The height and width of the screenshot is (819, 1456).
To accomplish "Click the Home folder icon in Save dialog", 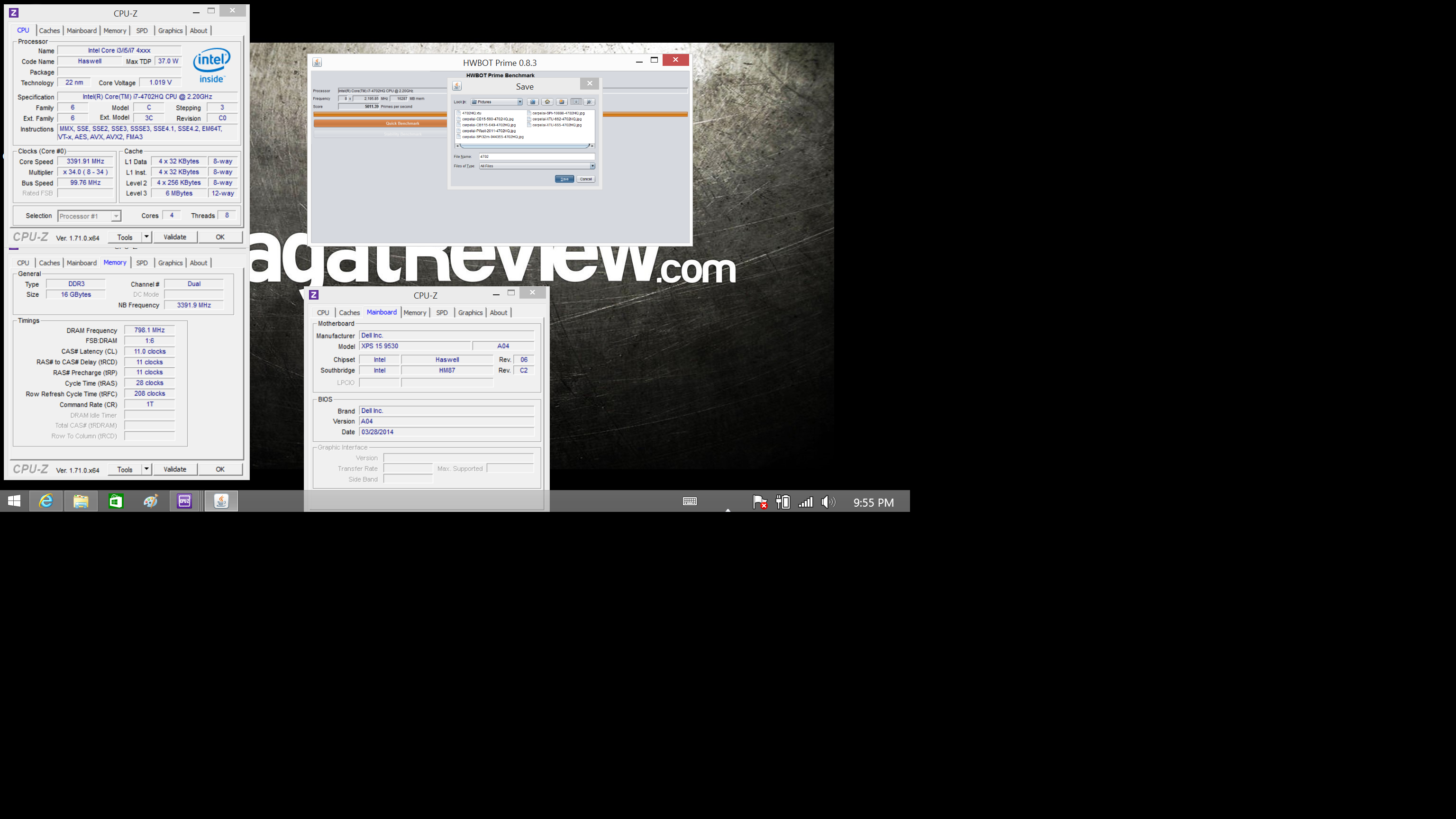I will [547, 102].
